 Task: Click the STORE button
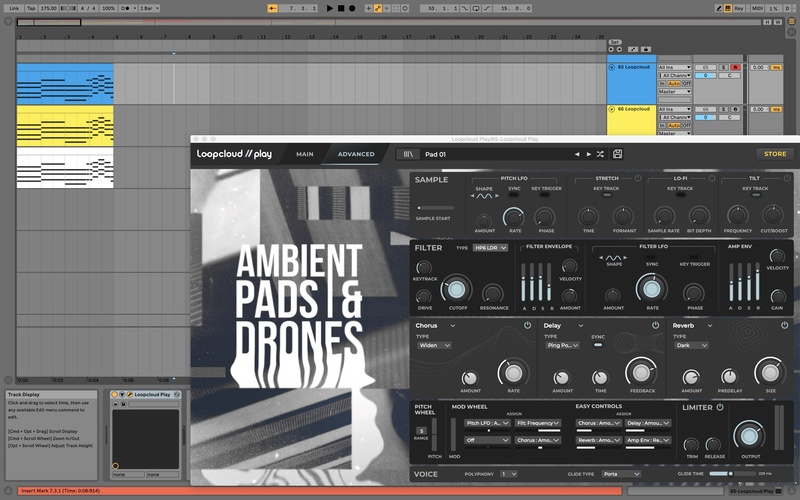(775, 154)
